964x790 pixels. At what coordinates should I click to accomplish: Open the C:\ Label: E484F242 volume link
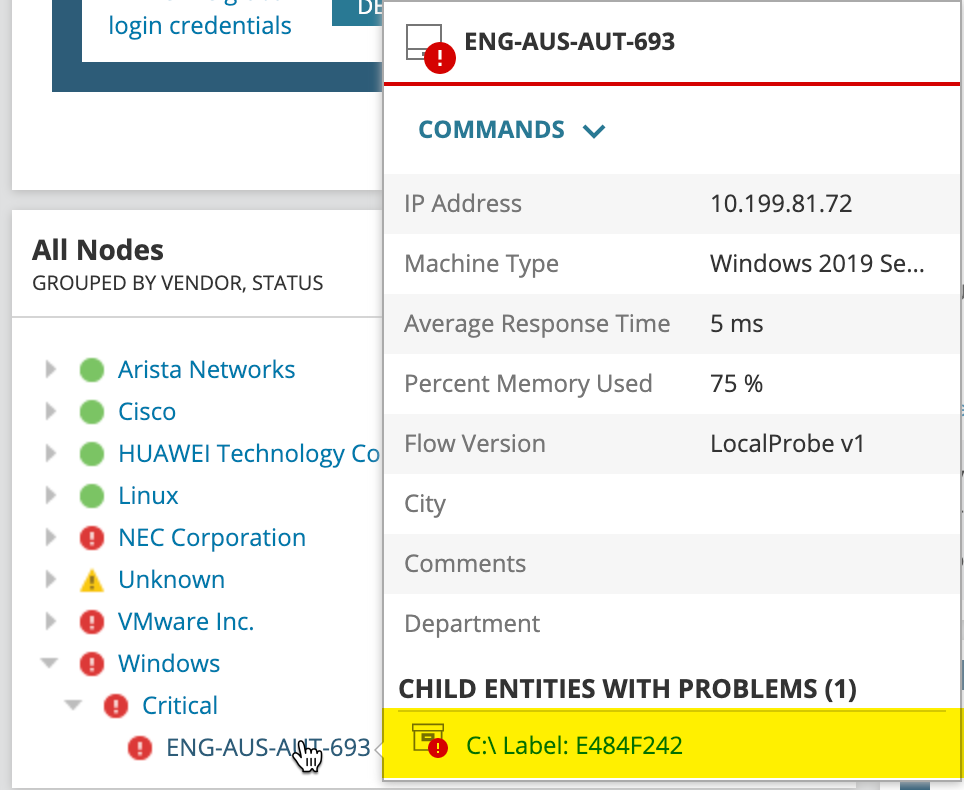pyautogui.click(x=574, y=745)
